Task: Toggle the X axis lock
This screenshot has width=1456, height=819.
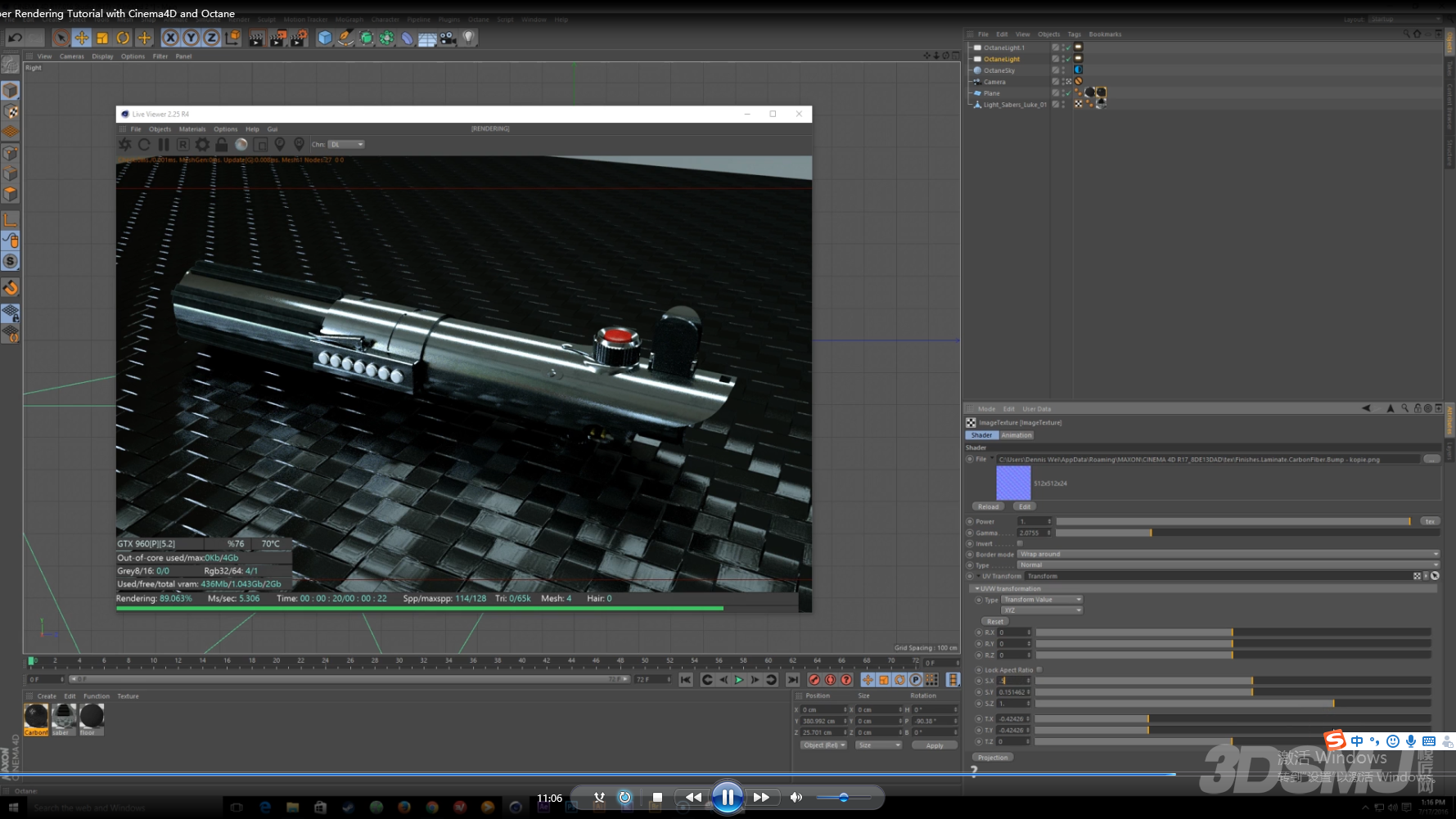Action: [170, 38]
